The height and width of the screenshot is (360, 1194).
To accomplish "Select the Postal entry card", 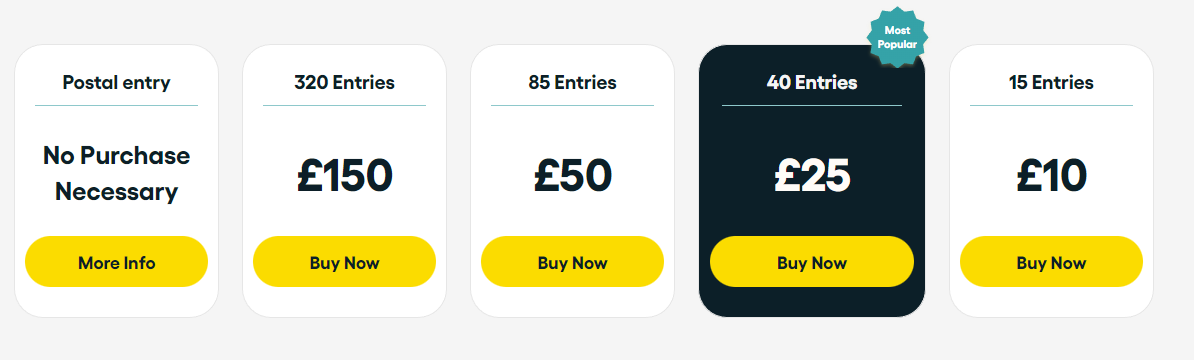I will point(117,181).
